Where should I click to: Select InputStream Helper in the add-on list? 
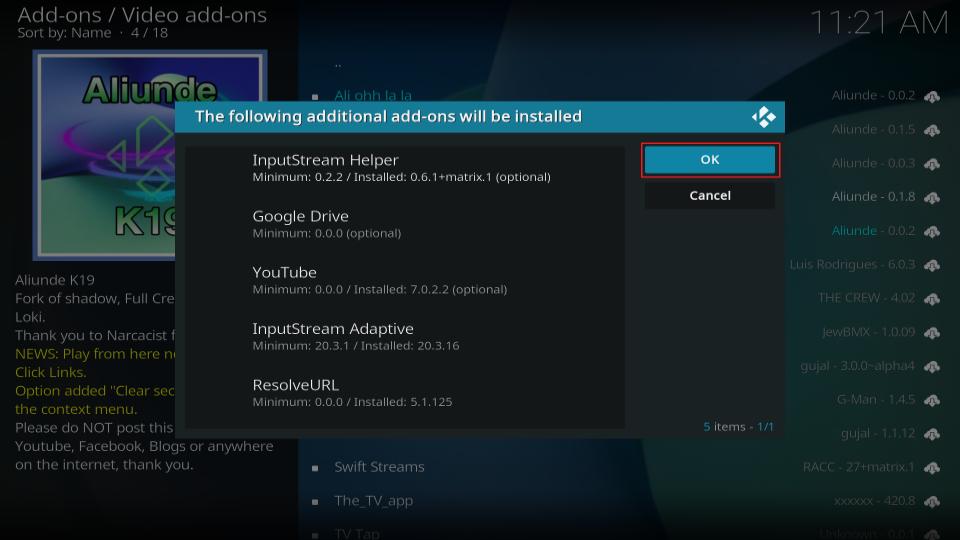click(x=405, y=168)
